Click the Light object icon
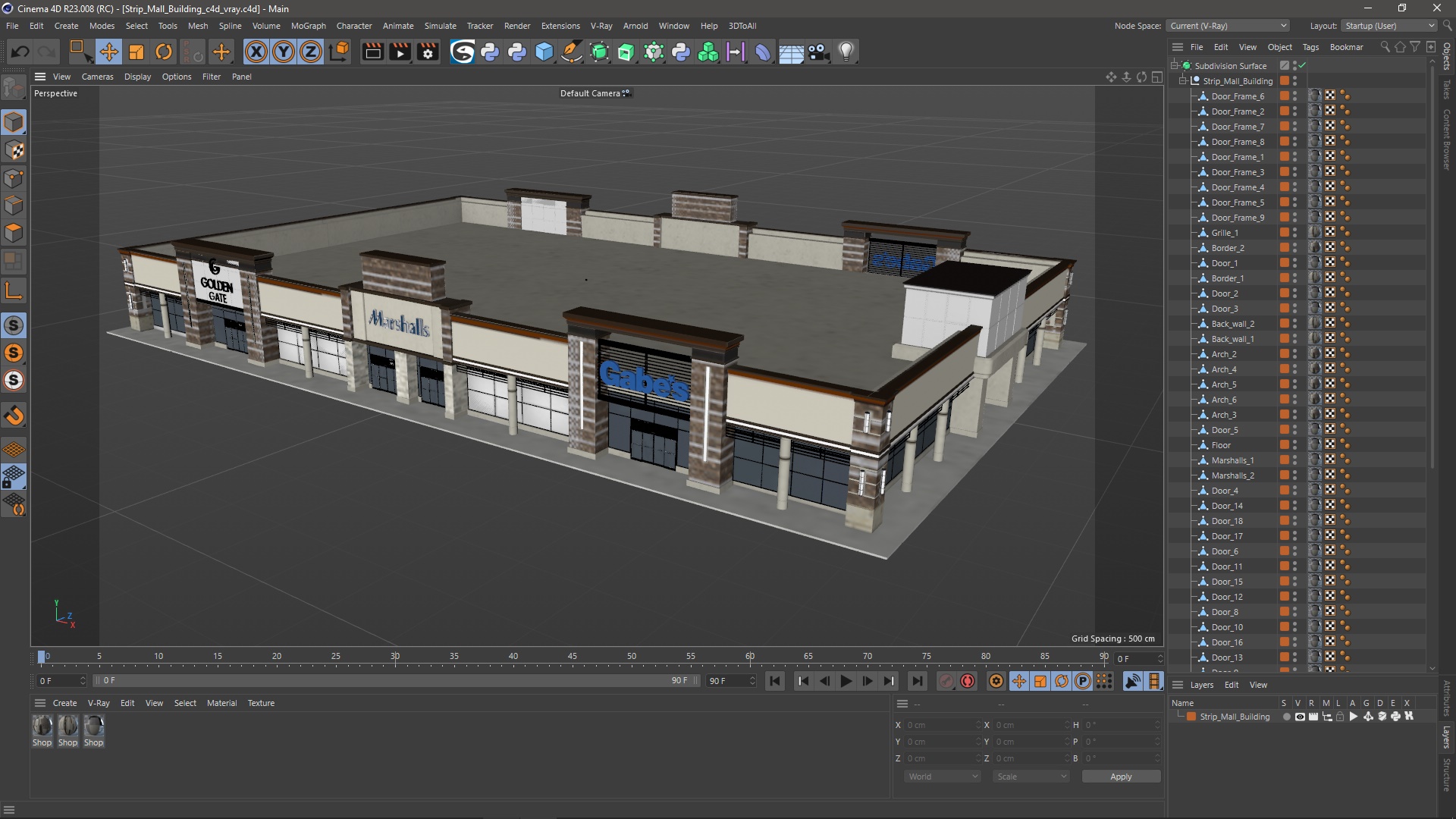The width and height of the screenshot is (1456, 819). pyautogui.click(x=846, y=52)
